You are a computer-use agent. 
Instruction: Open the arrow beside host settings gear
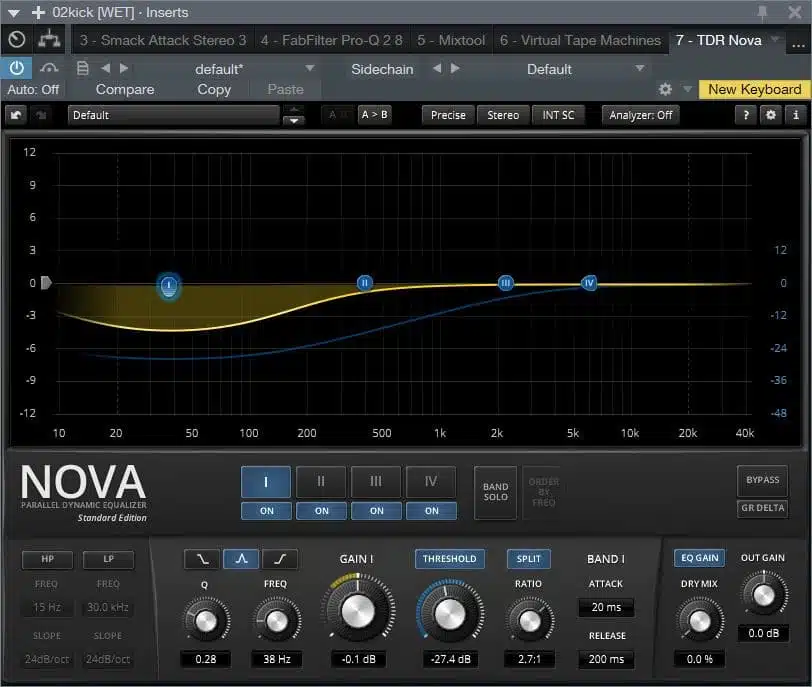pyautogui.click(x=687, y=90)
